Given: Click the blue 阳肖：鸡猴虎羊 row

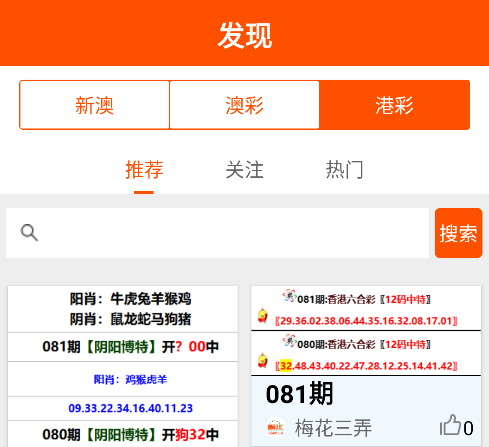Looking at the screenshot, I should pyautogui.click(x=123, y=379).
